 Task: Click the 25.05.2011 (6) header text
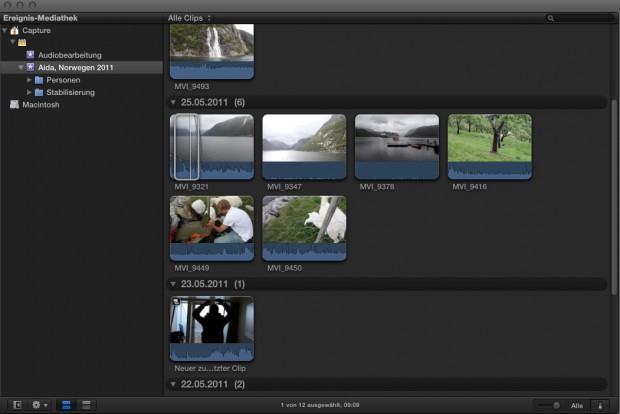pos(213,102)
